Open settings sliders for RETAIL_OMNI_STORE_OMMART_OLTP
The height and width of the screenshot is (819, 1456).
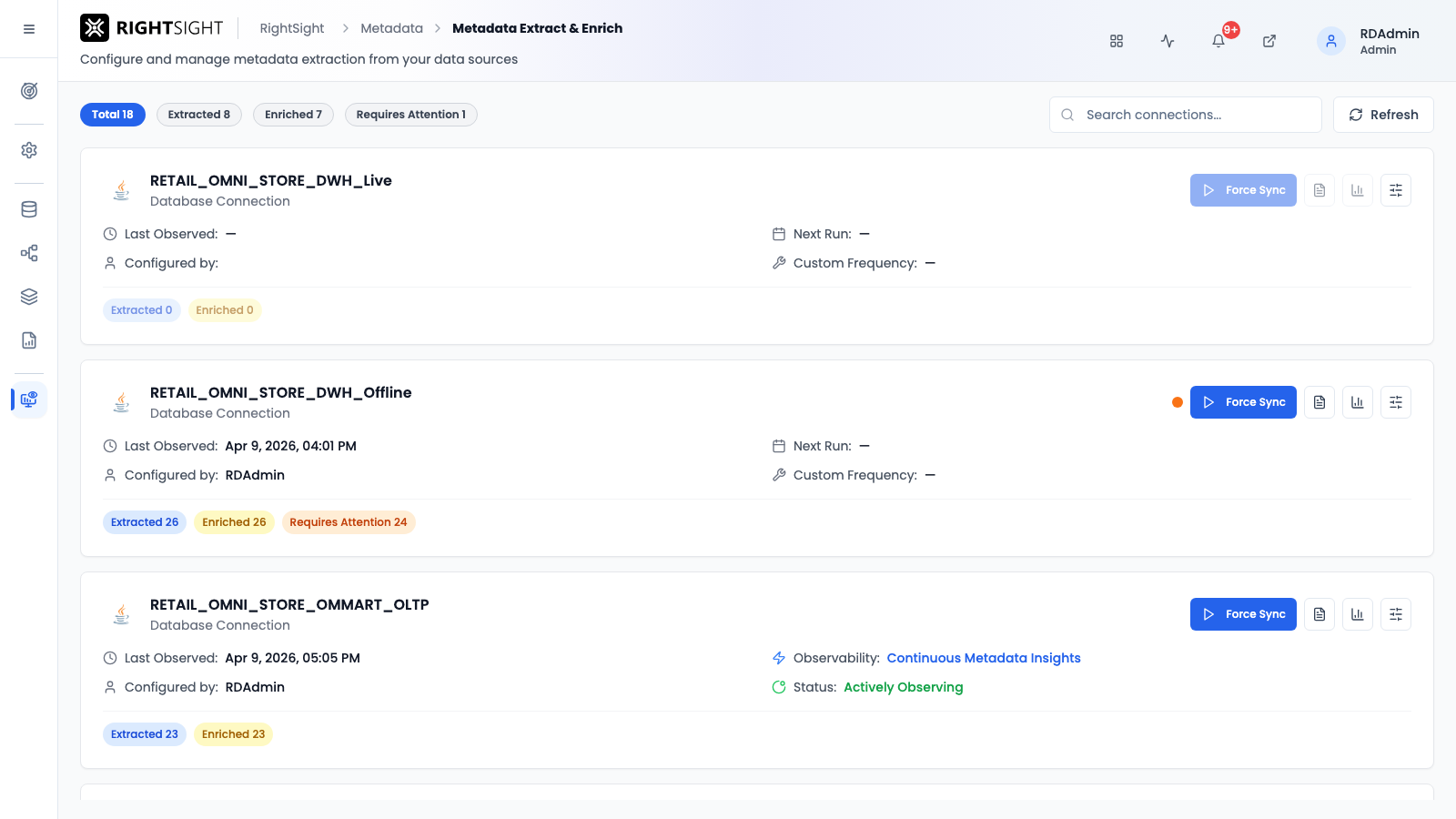pyautogui.click(x=1396, y=614)
